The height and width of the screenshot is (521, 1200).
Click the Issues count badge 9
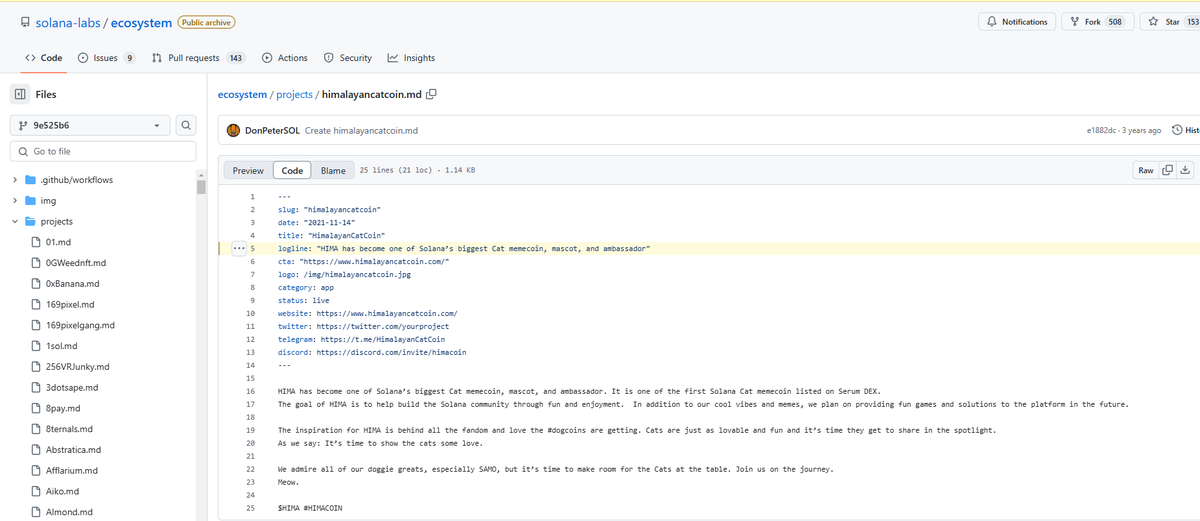129,58
